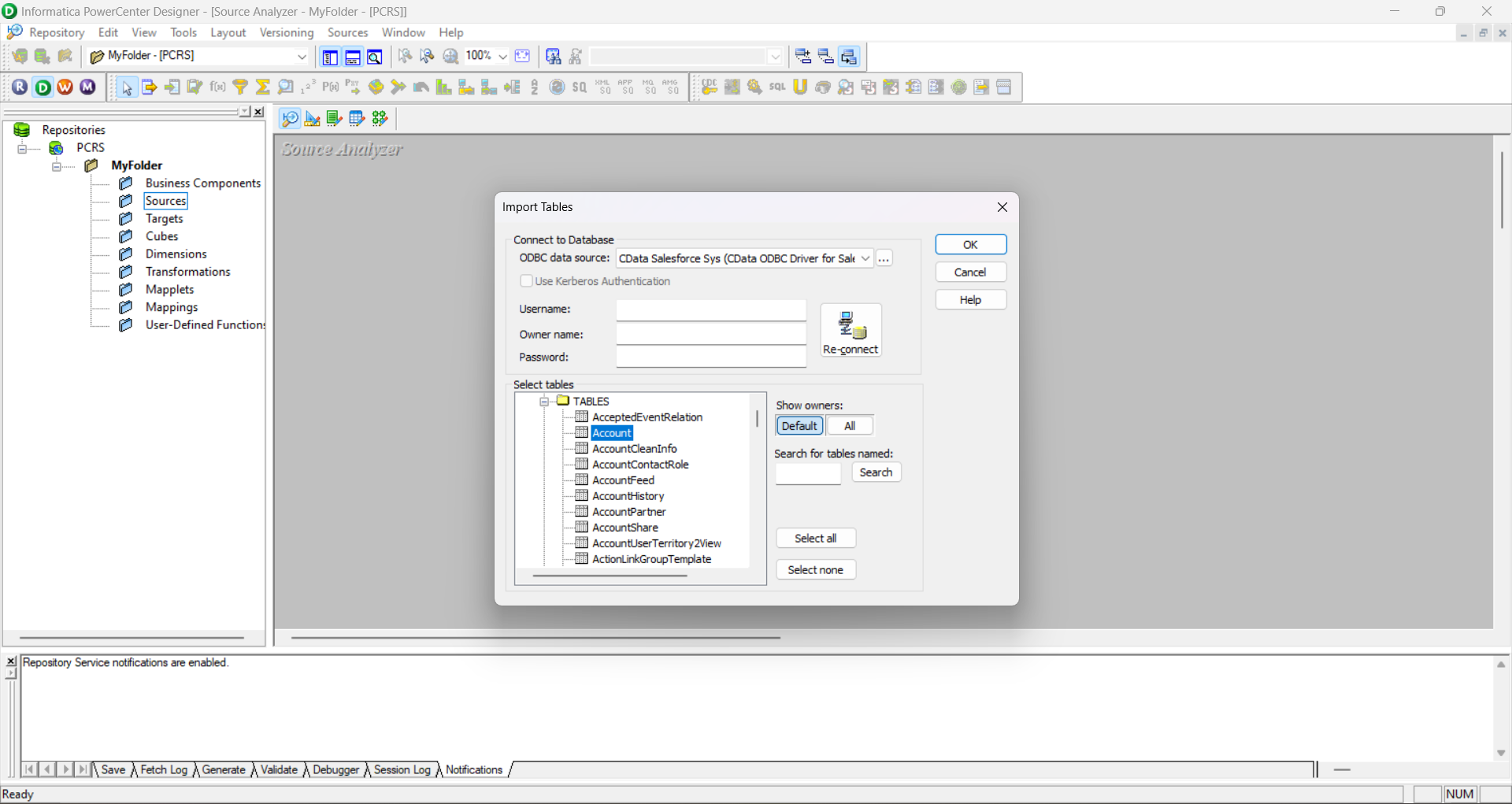Switch show owners to All
Viewport: 1512px width, 804px height.
850,425
